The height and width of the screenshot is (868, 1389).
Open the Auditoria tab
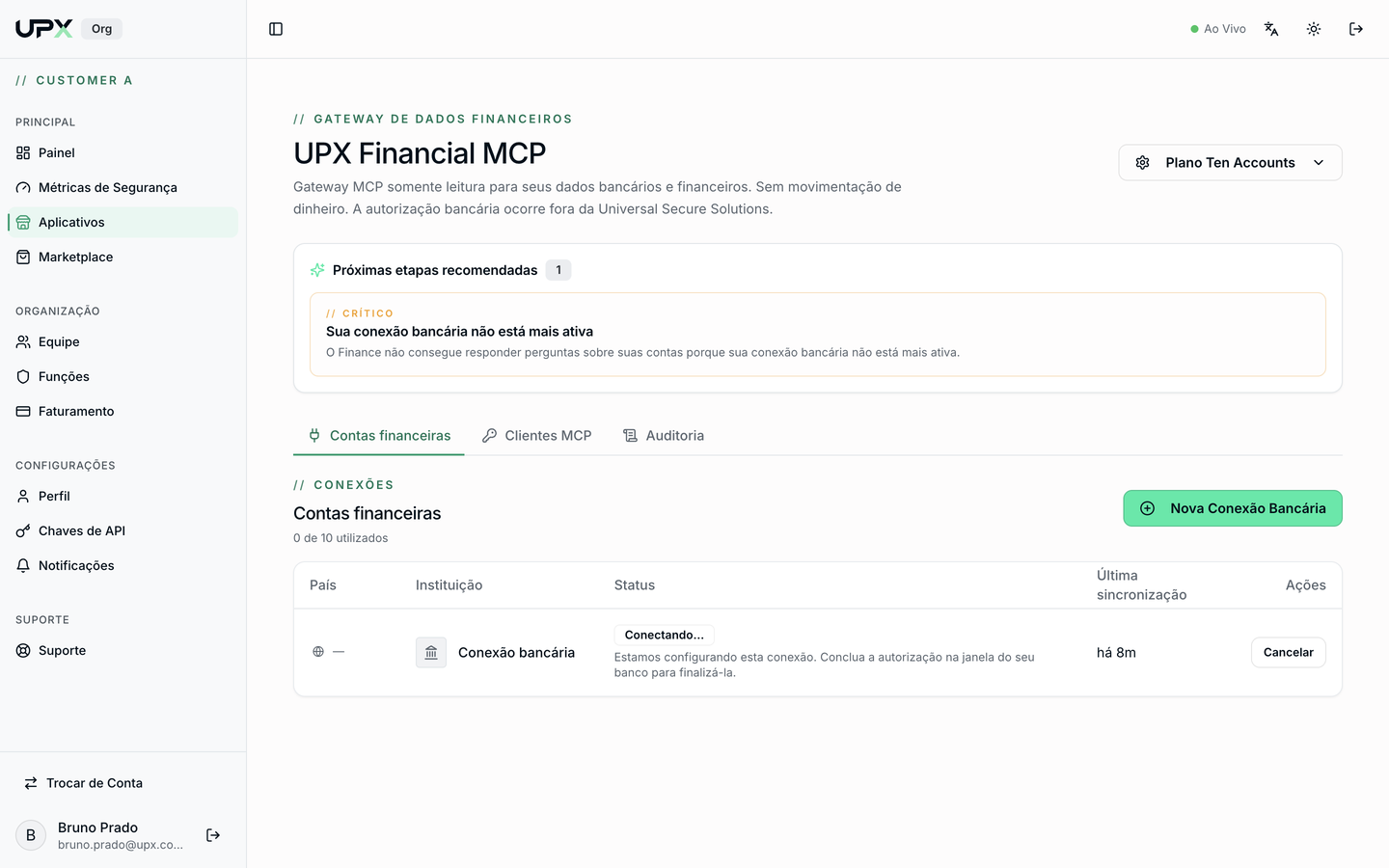(663, 436)
